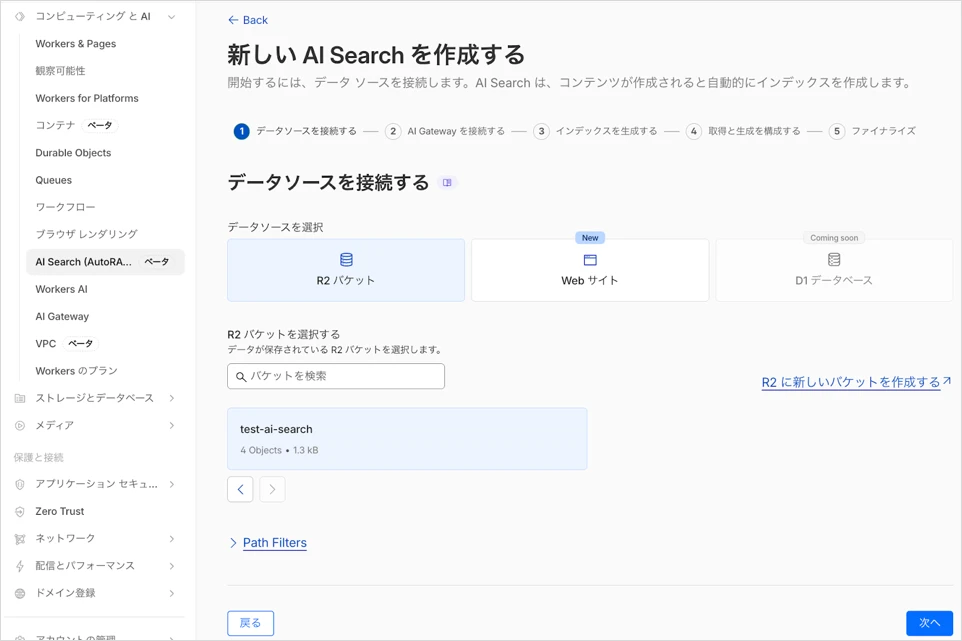Open AI Gateway in sidebar
The image size is (962, 641).
(x=62, y=316)
